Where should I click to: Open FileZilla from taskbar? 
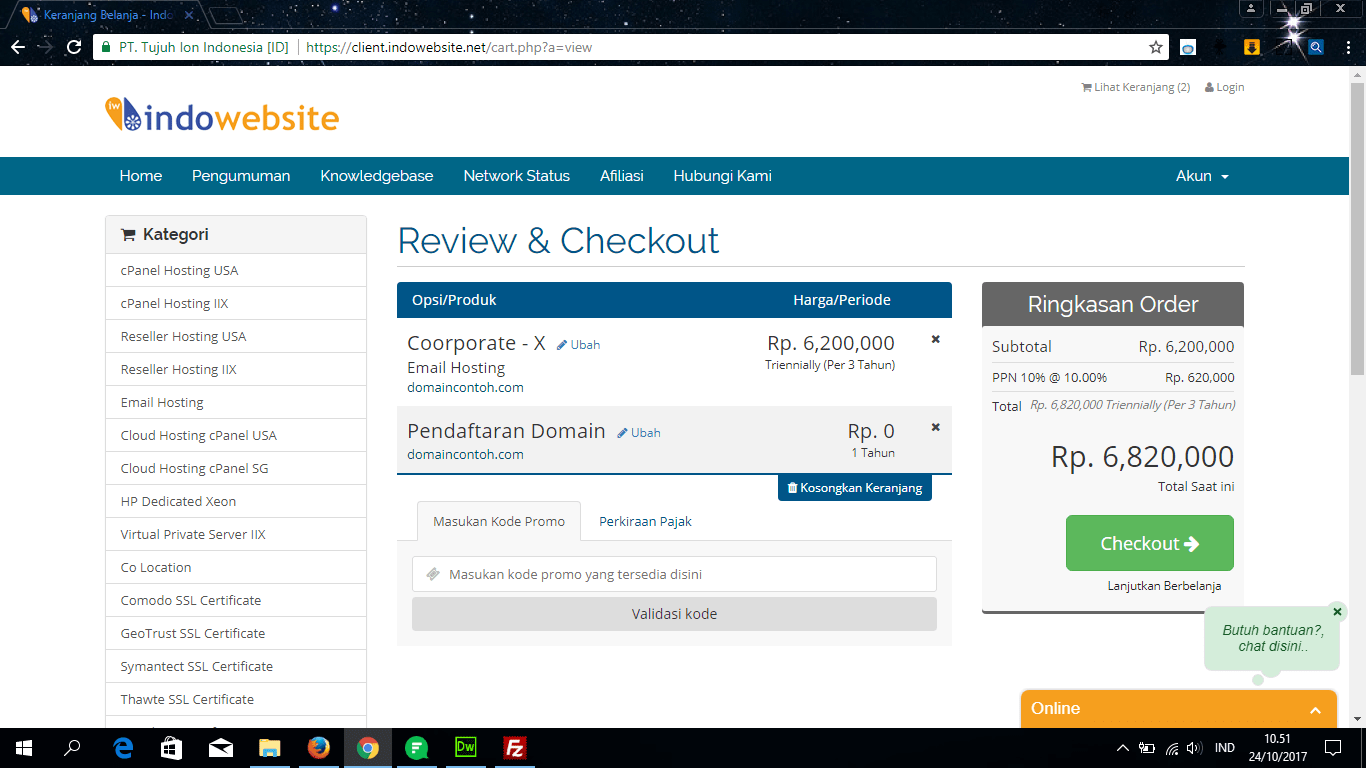click(x=515, y=748)
